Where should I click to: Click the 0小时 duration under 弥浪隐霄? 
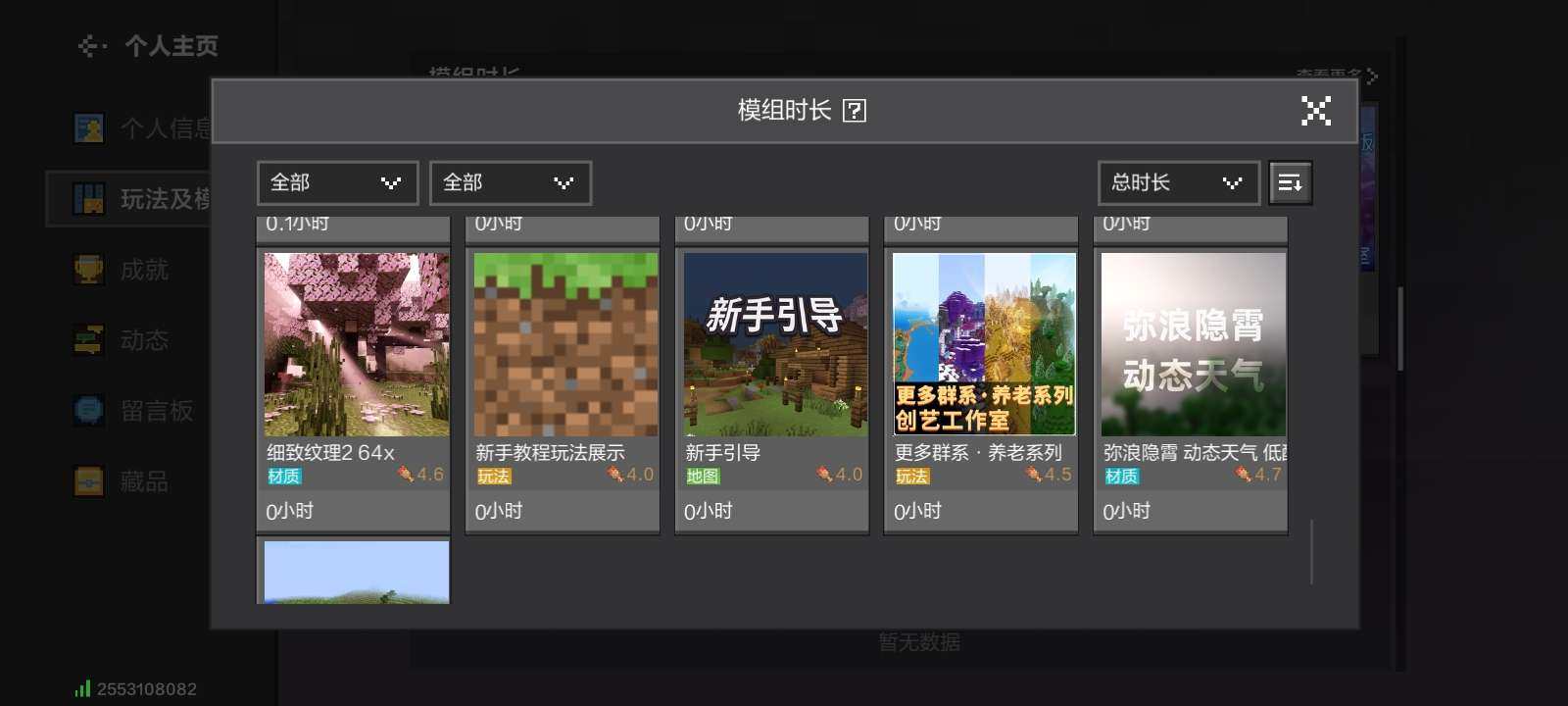coord(1127,511)
